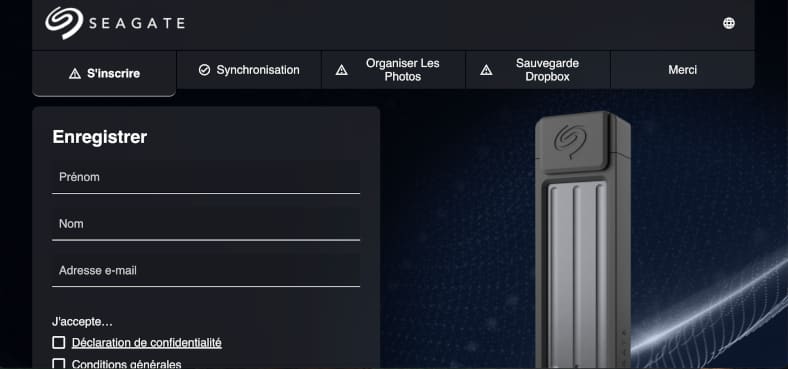Click the checkmark icon beside Synchronisation
The image size is (788, 369).
point(204,70)
